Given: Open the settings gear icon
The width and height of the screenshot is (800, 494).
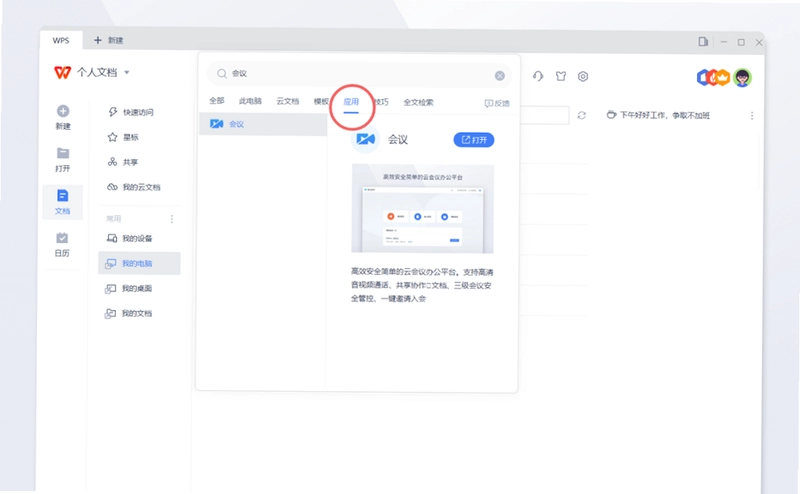Looking at the screenshot, I should pos(583,77).
